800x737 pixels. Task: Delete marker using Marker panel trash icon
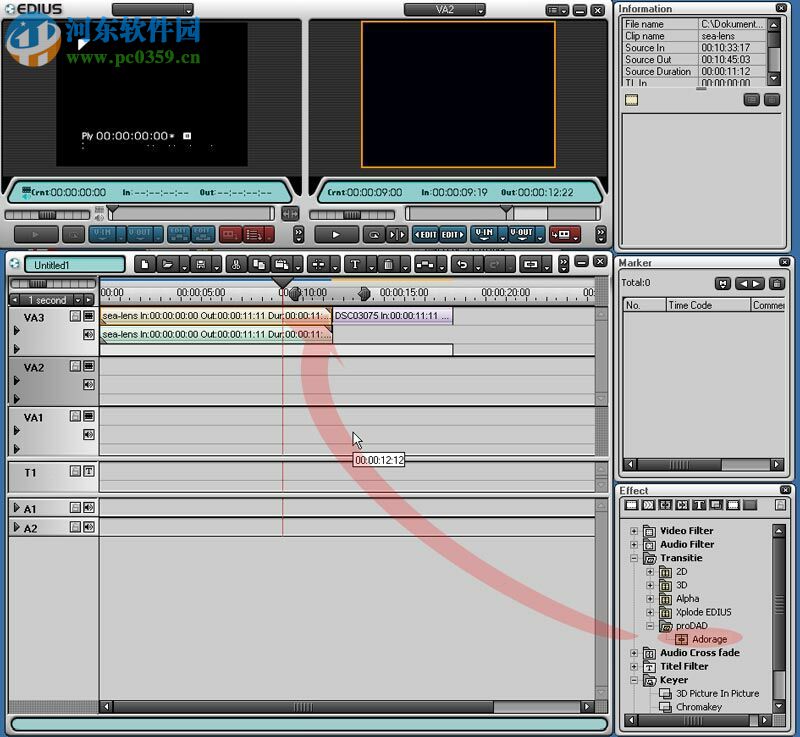click(777, 284)
